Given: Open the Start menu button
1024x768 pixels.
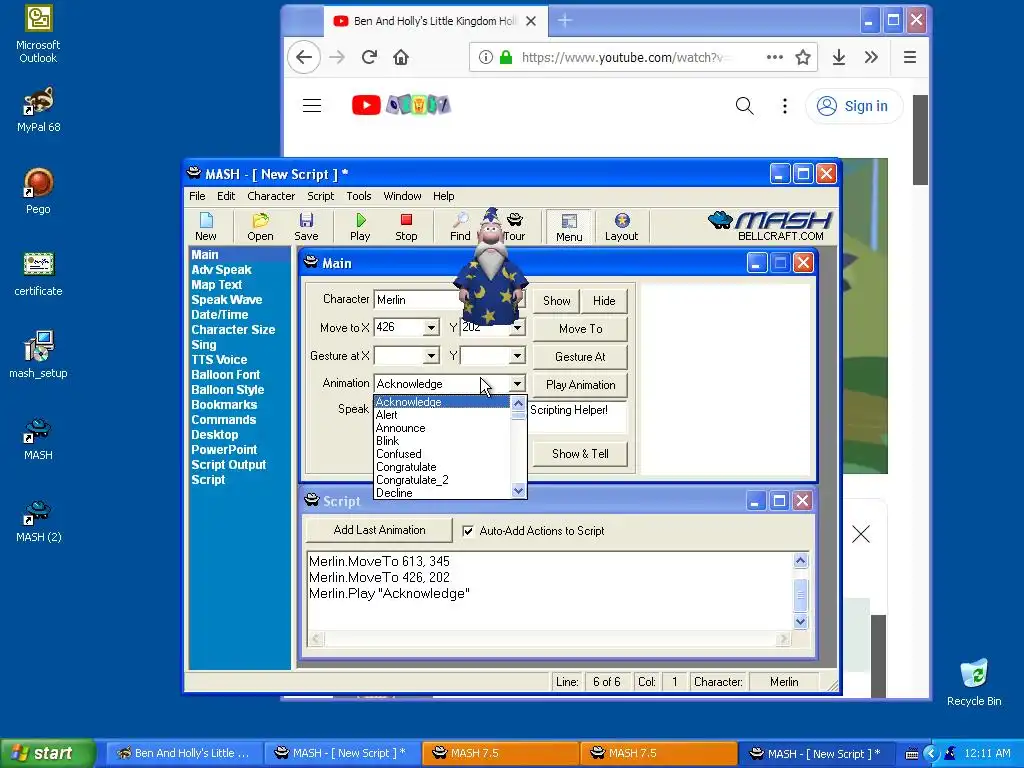Looking at the screenshot, I should [x=48, y=753].
